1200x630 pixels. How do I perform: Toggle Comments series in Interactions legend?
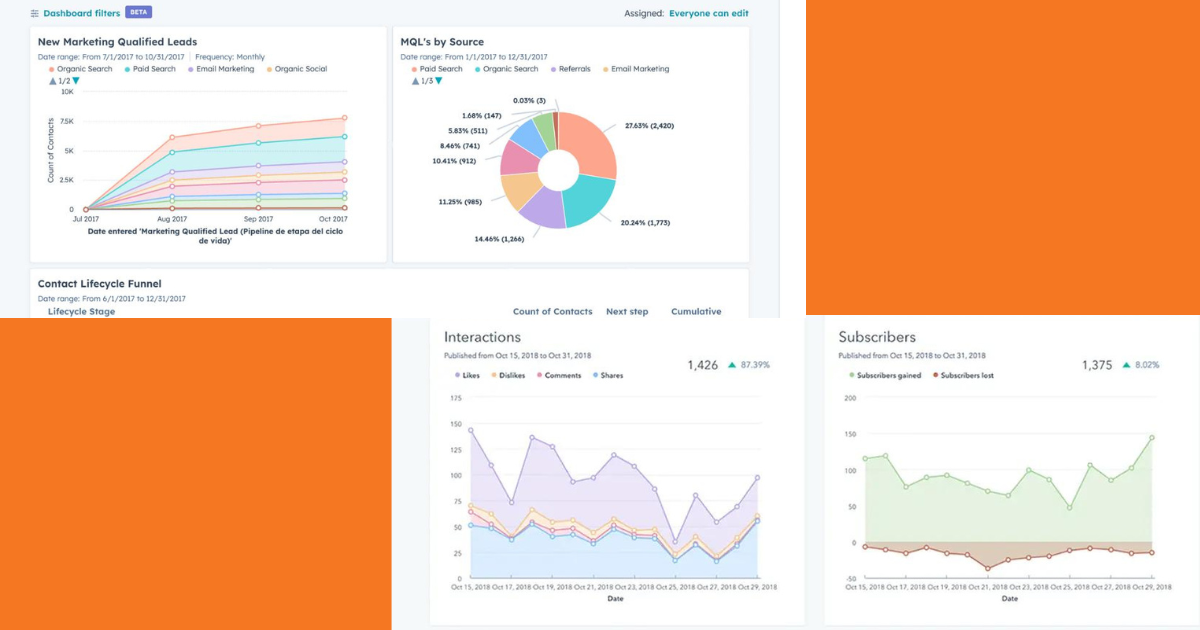pos(558,376)
